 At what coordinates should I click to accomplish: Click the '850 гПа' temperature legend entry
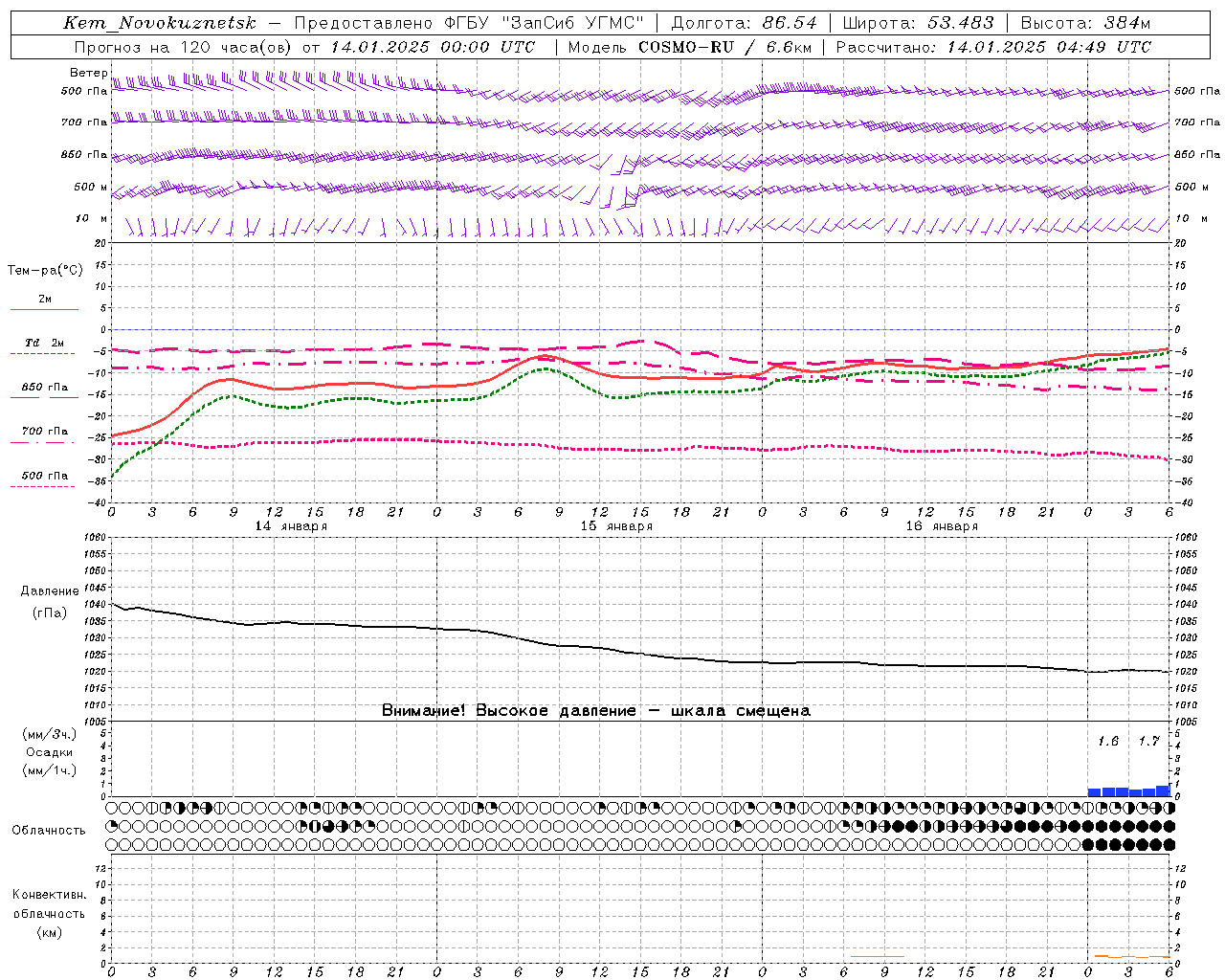44,389
